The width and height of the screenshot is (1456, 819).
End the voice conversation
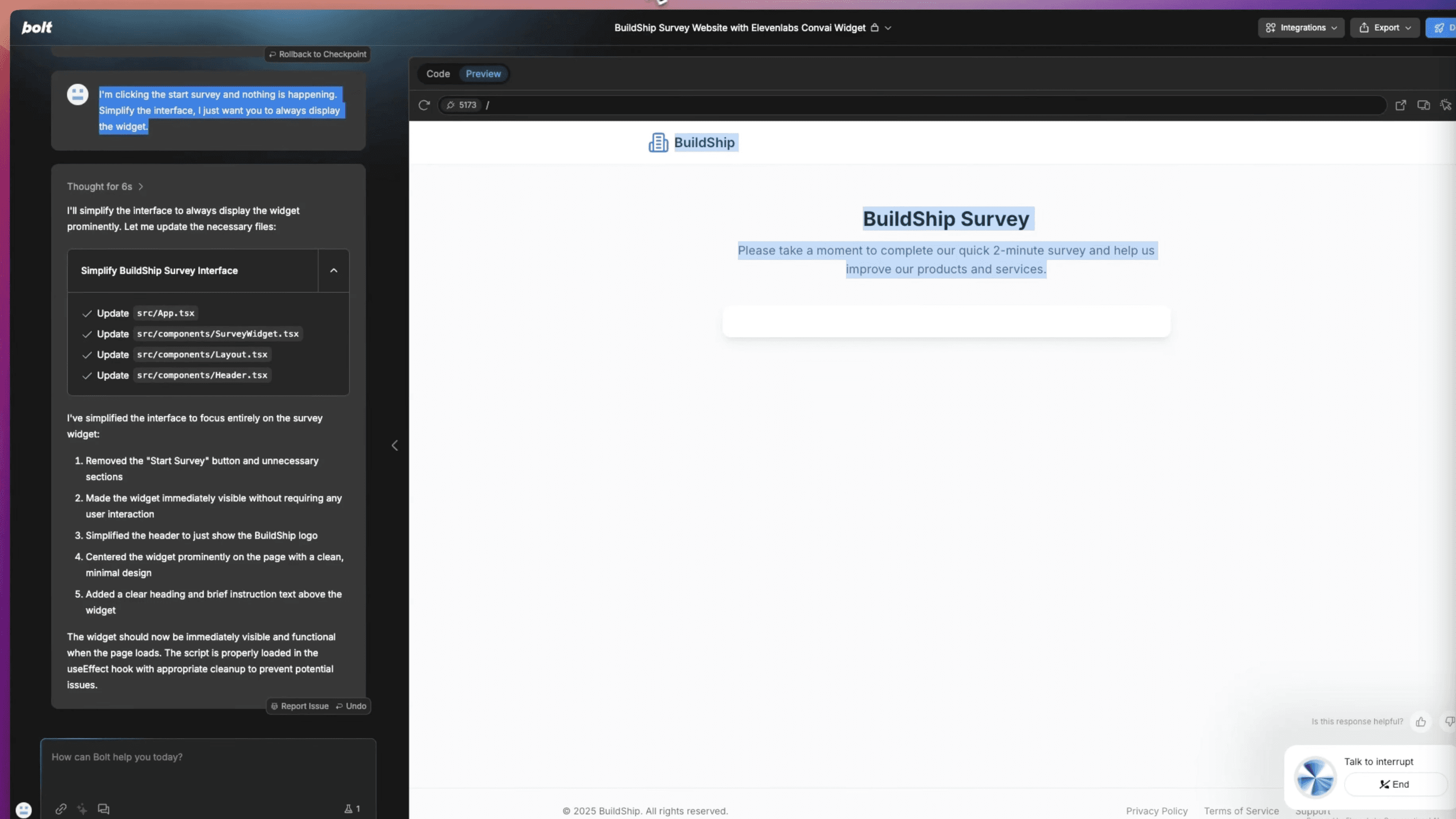click(x=1394, y=784)
